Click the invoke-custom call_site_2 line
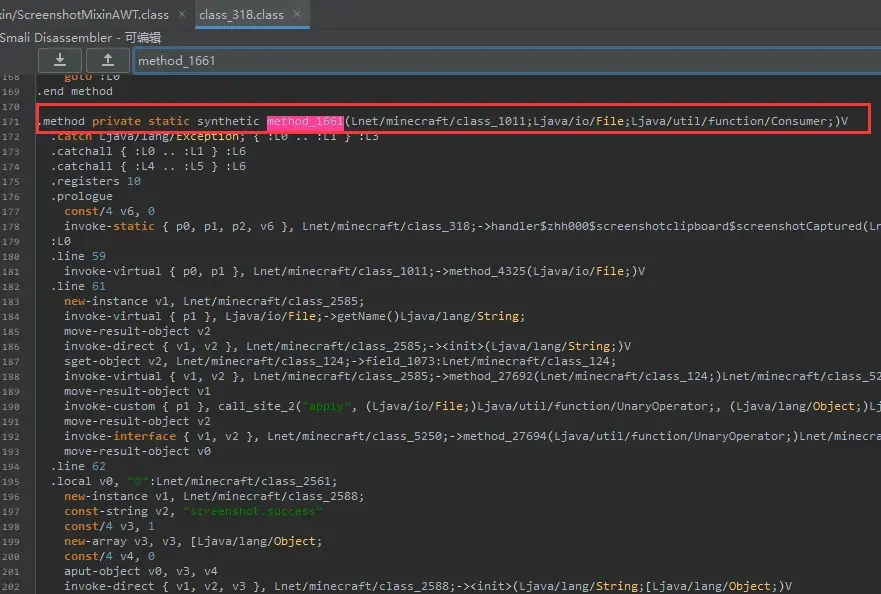This screenshot has height=594, width=881. 472,406
